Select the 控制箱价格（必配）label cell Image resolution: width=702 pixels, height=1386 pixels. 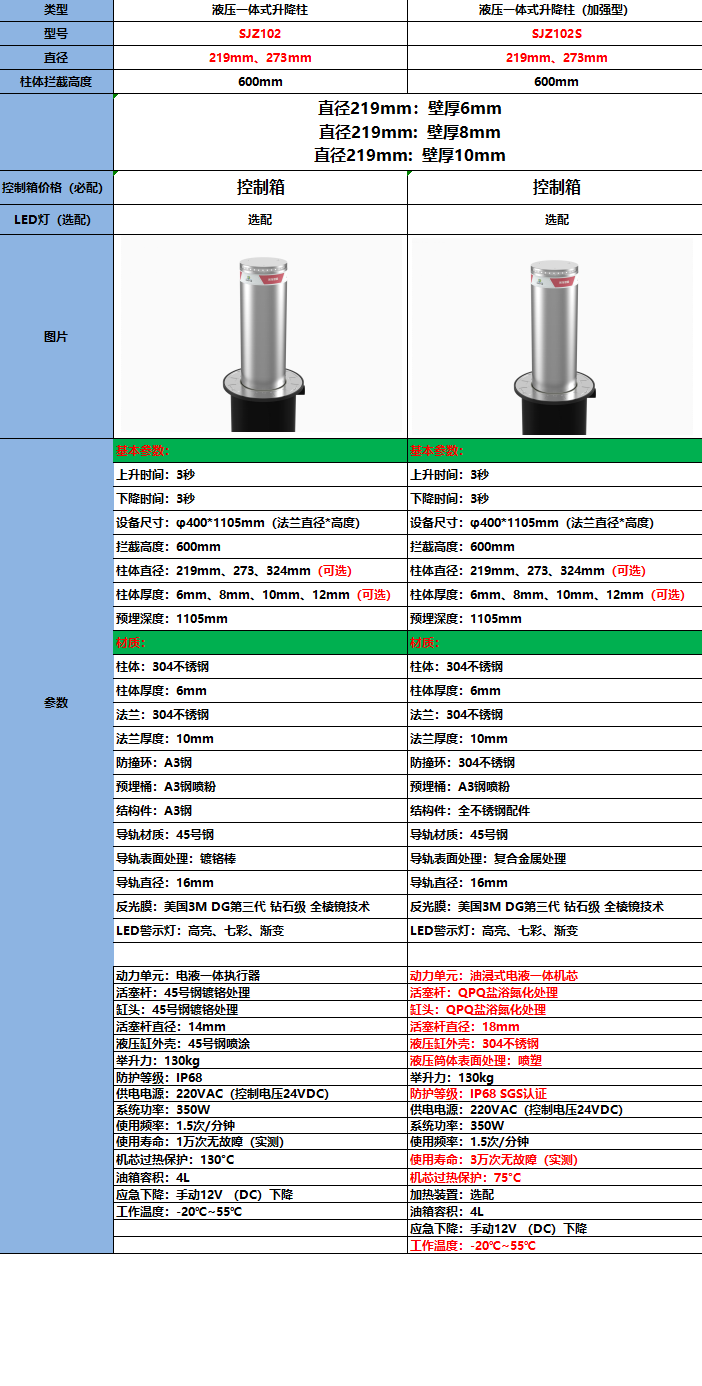point(56,187)
